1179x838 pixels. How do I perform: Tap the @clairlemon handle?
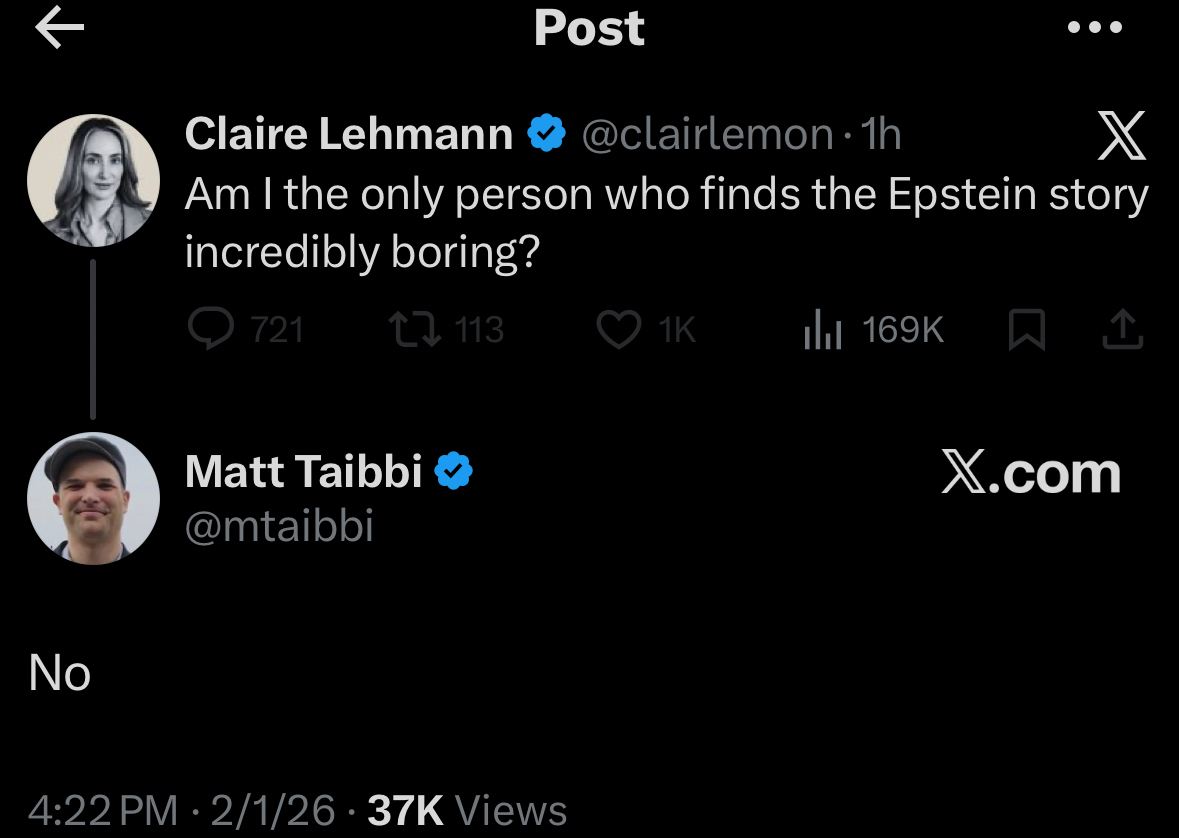(707, 134)
